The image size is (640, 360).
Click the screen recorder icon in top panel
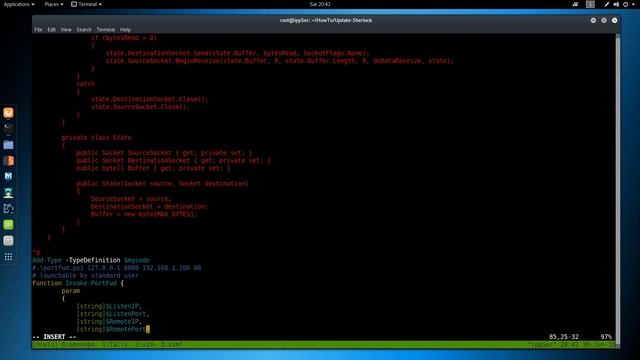575,4
